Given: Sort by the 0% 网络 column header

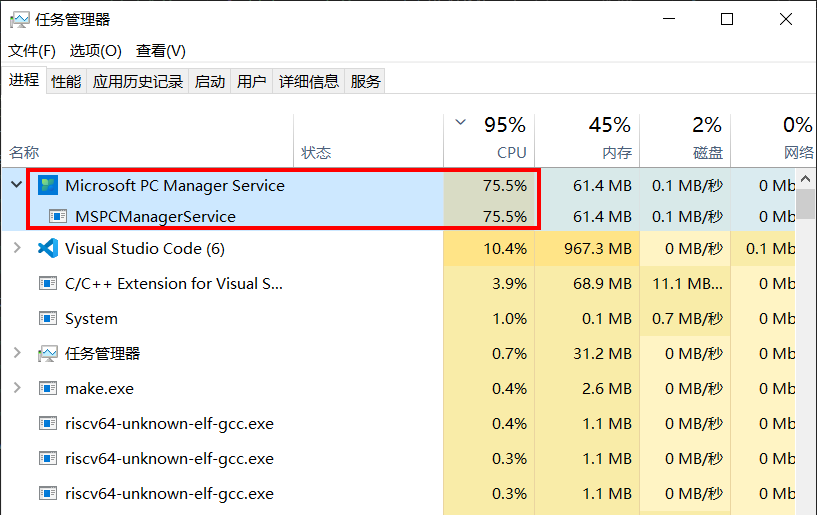Looking at the screenshot, I should pos(773,140).
